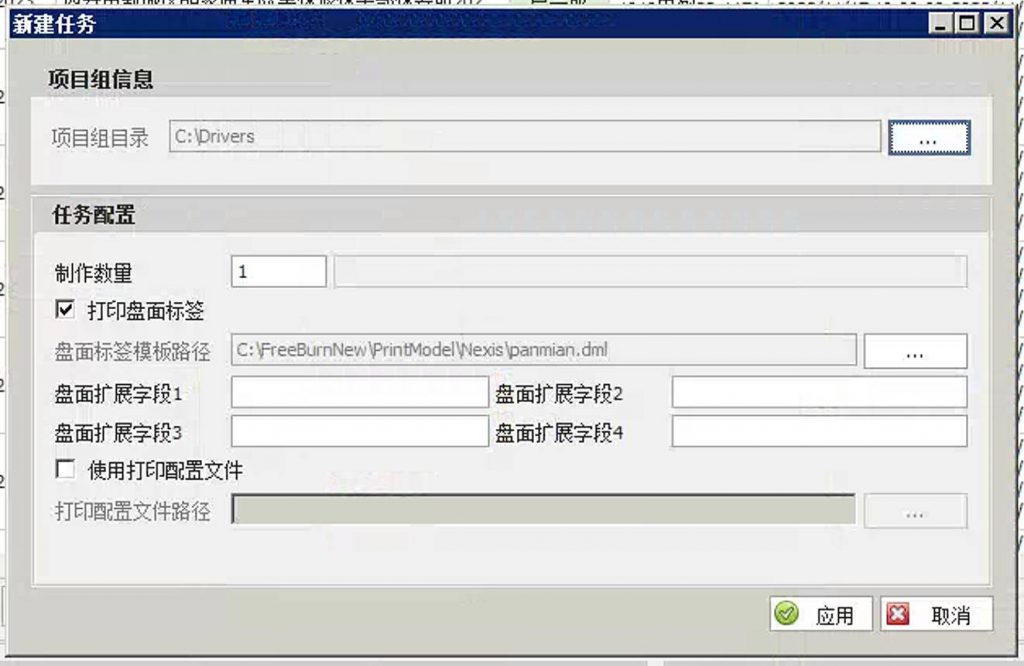Click the 取消 button text

click(x=950, y=615)
